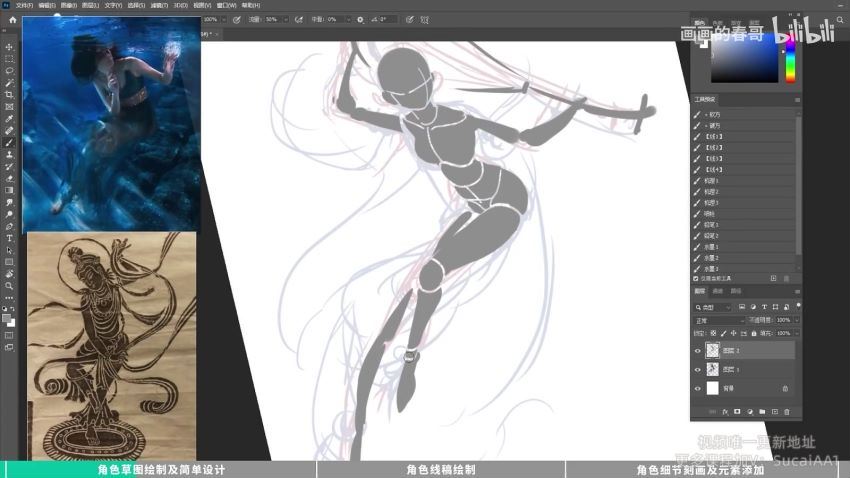
Task: Select the Move tool
Action: coord(9,47)
